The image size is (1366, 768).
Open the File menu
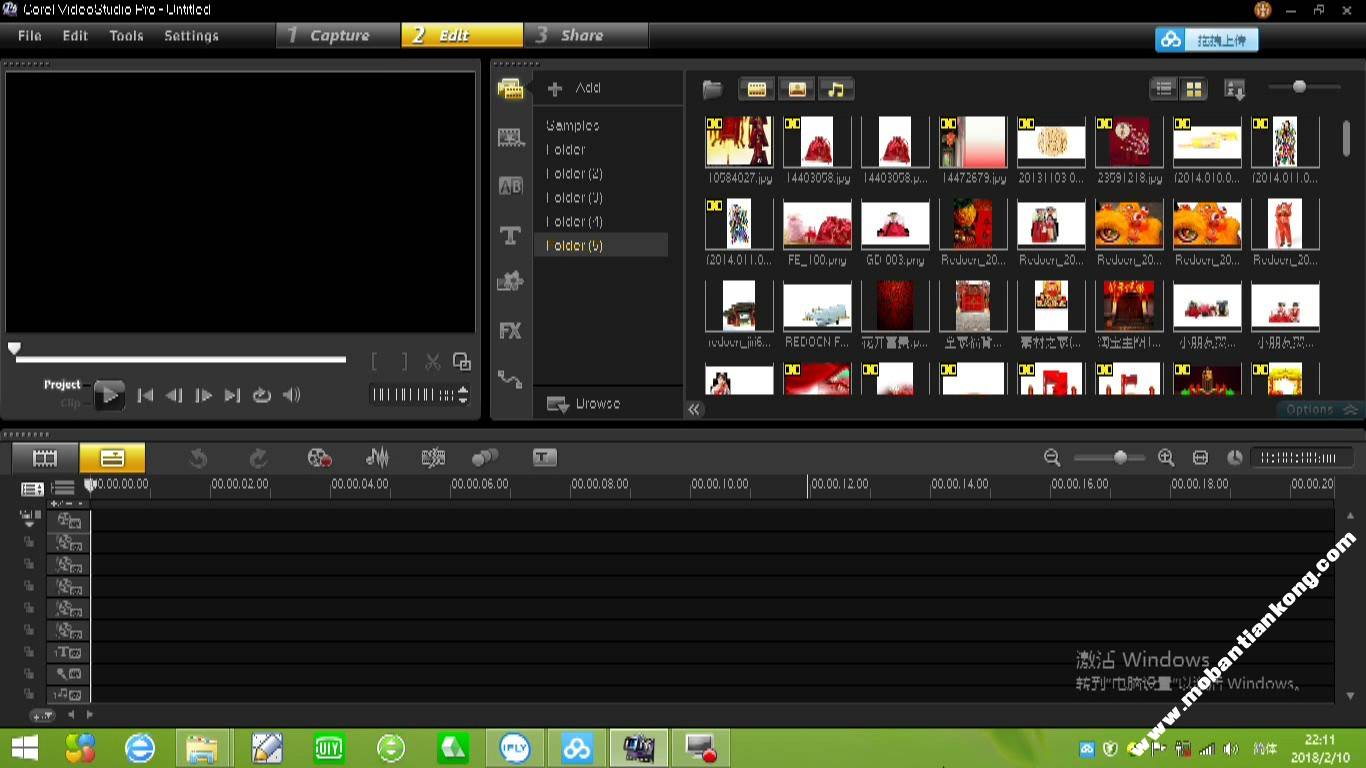point(30,35)
